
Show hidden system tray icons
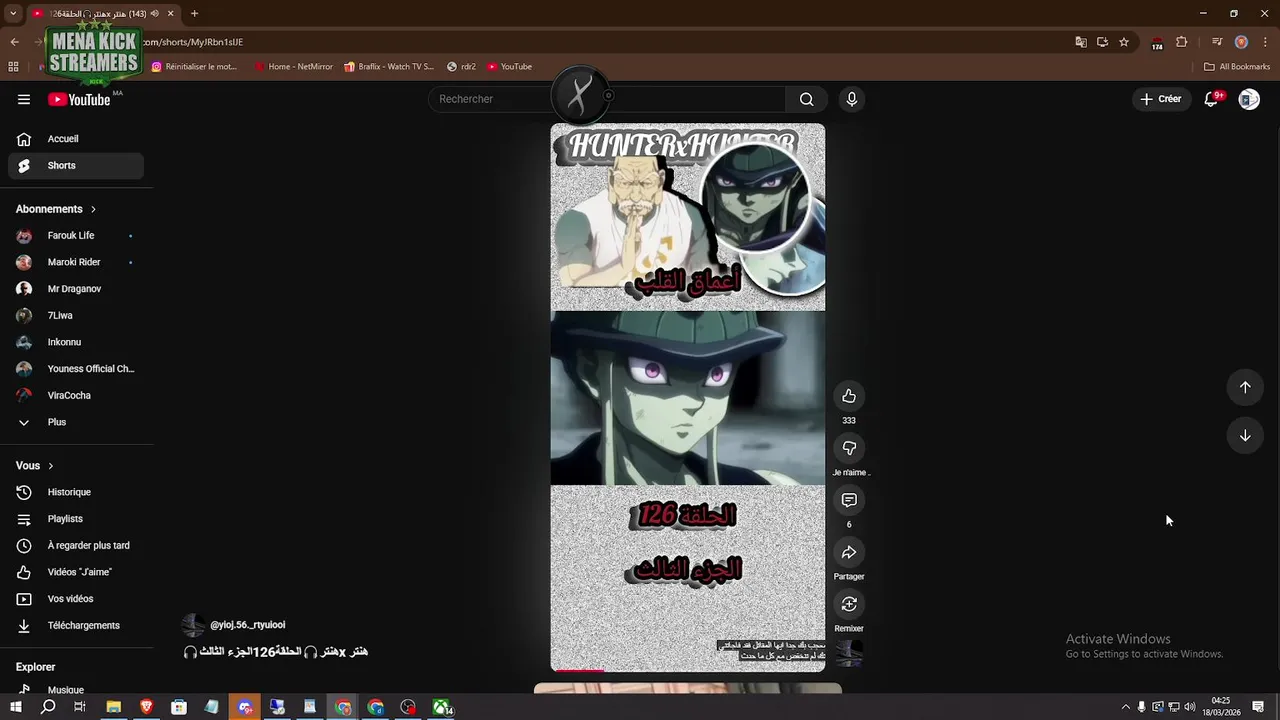tap(1125, 707)
